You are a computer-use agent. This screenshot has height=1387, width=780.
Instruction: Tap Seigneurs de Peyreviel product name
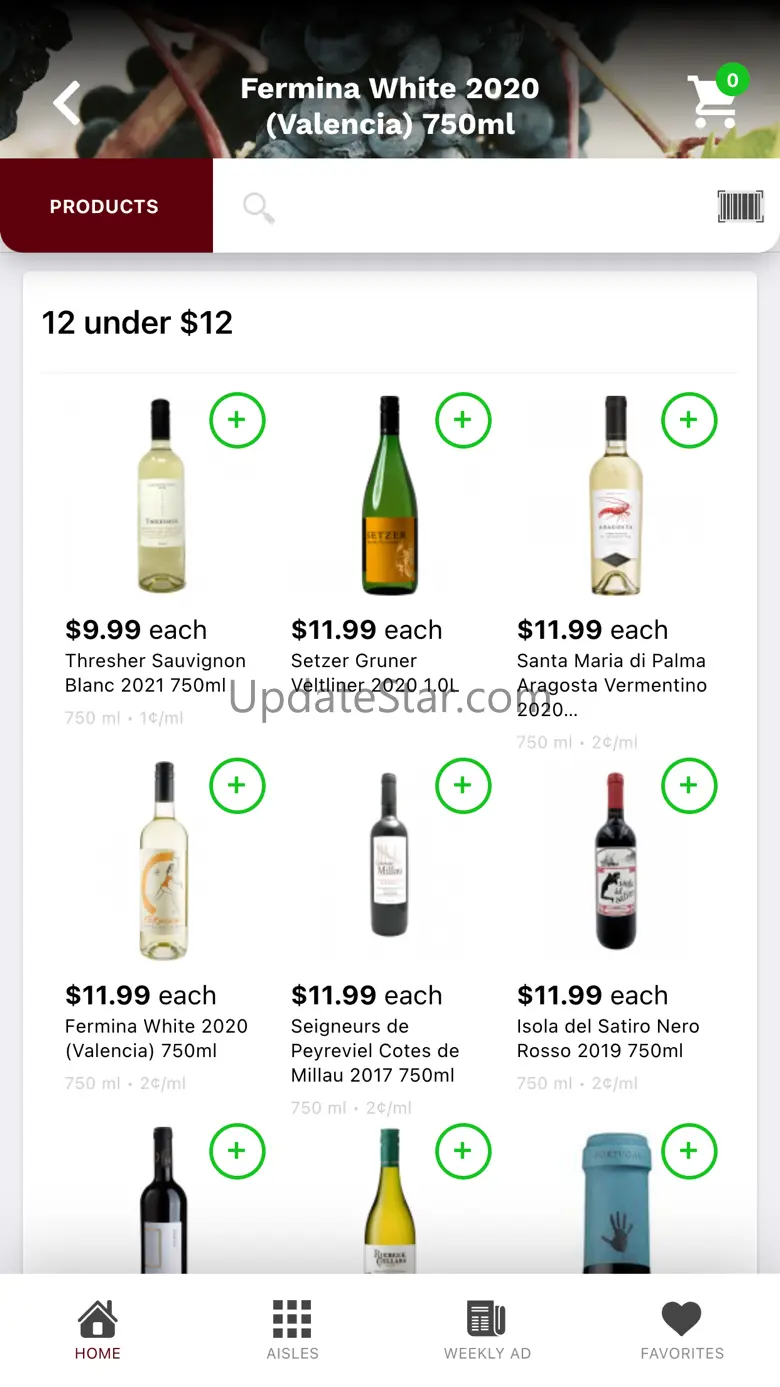(x=375, y=1050)
